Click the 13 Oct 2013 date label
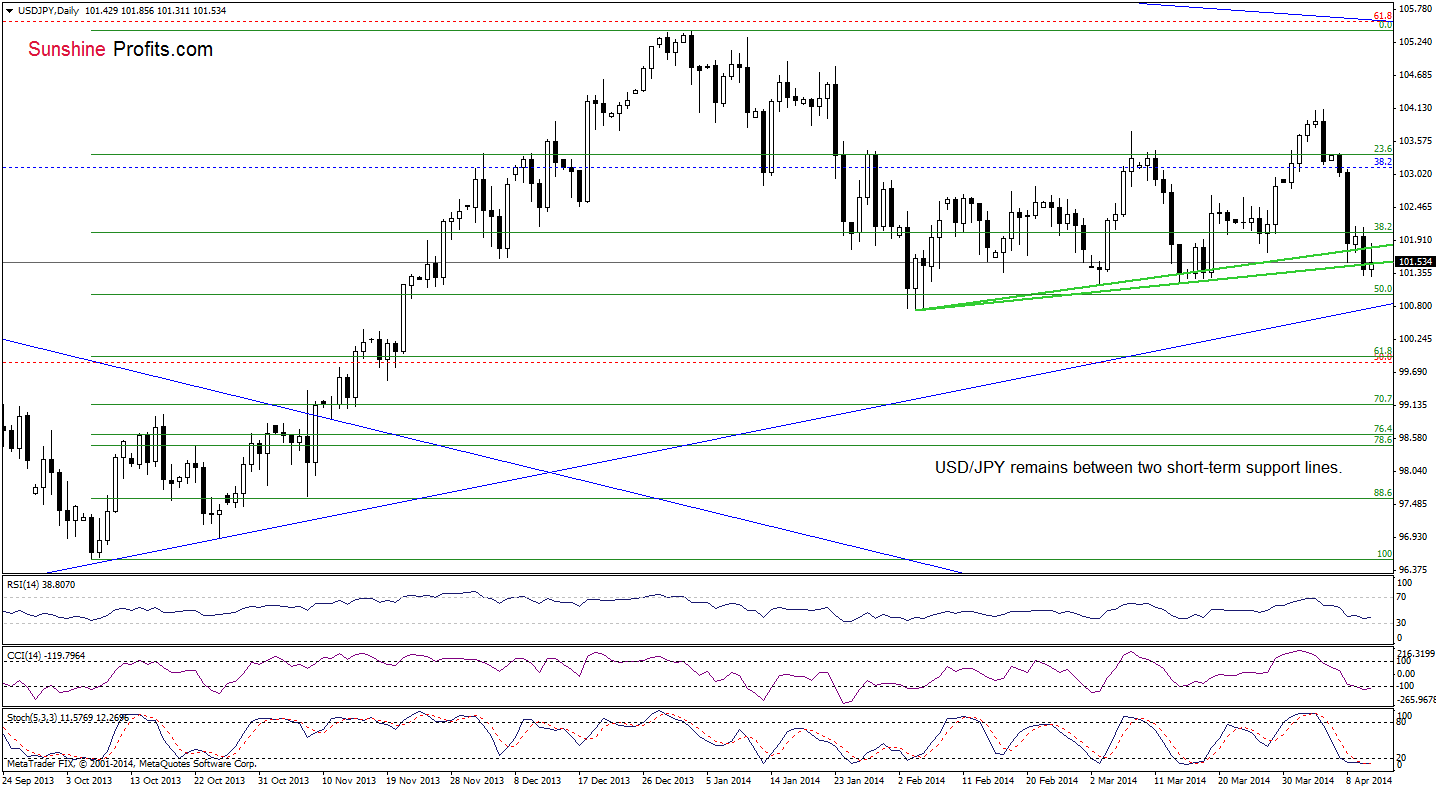The width and height of the screenshot is (1436, 789). click(x=157, y=779)
